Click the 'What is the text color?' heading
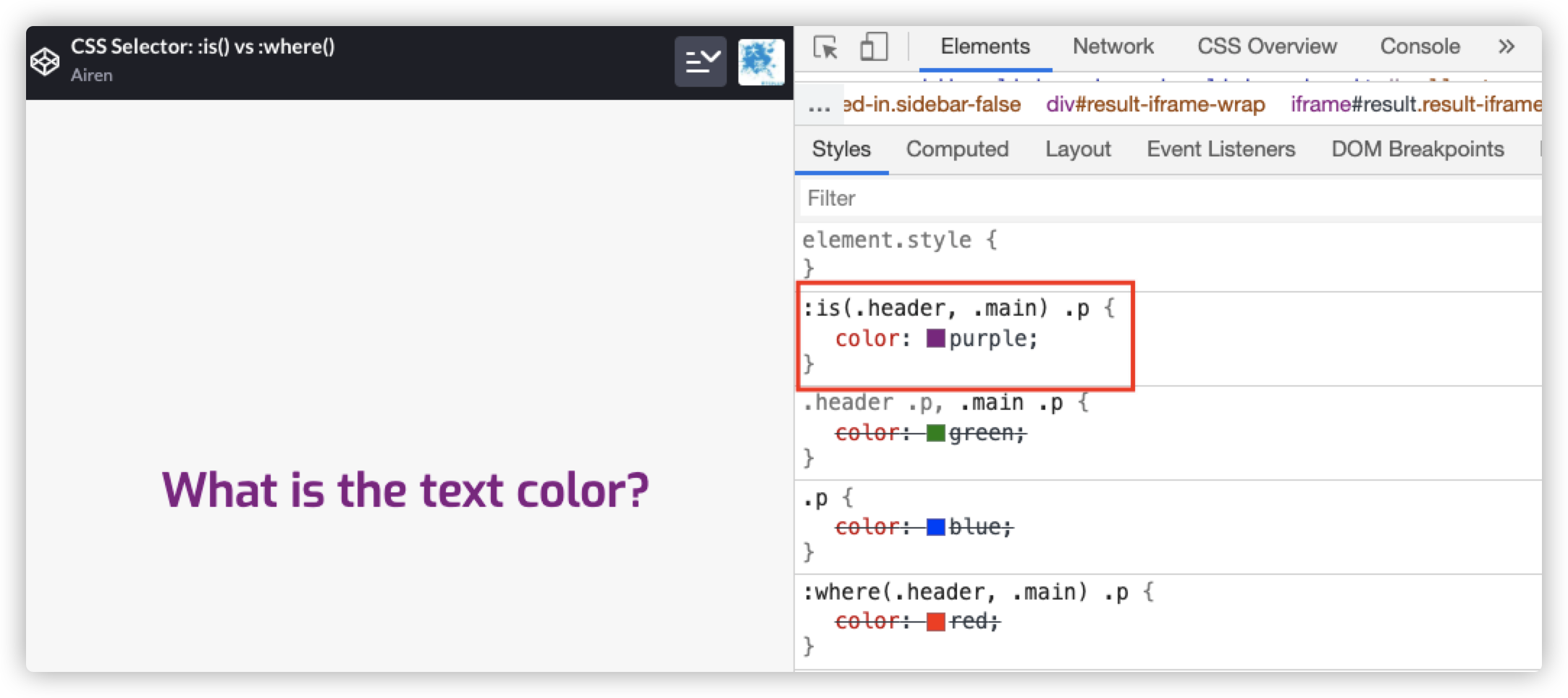1568x698 pixels. 405,490
